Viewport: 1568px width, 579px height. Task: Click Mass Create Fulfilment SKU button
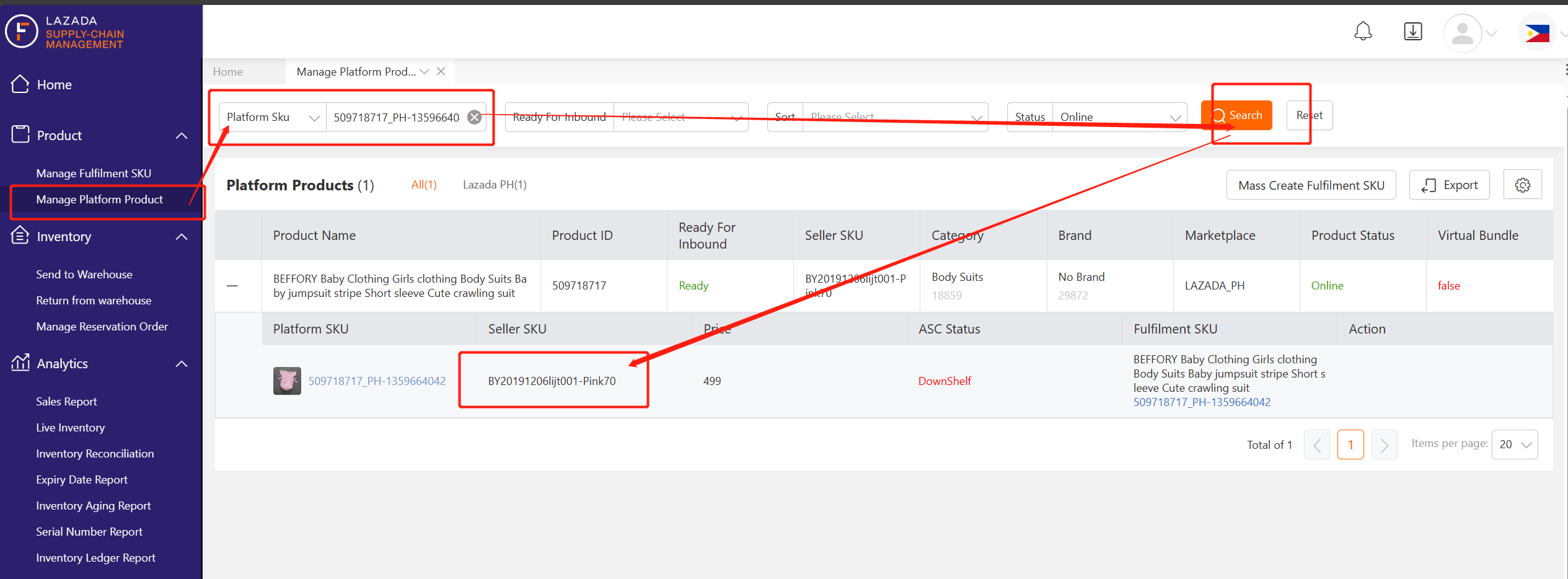point(1311,185)
